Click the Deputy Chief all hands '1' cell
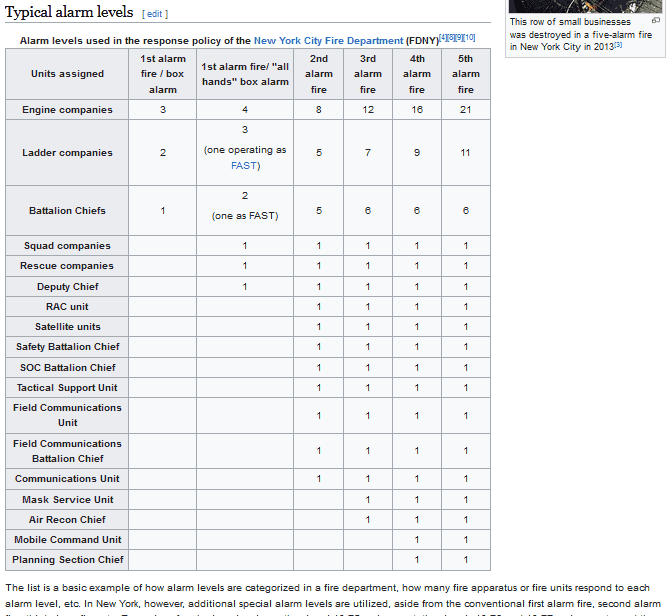The width and height of the screenshot is (669, 616). [245, 286]
